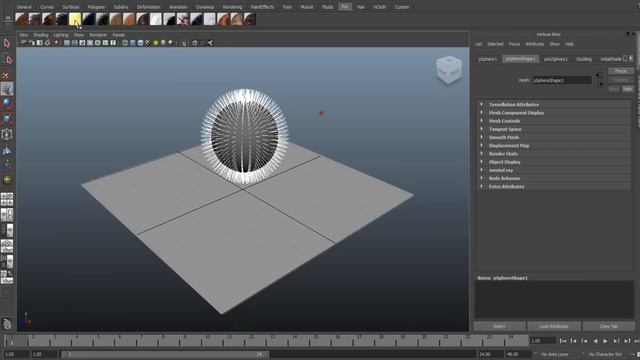Set viewport to Smooth Shade All
The image size is (640, 360).
[133, 42]
